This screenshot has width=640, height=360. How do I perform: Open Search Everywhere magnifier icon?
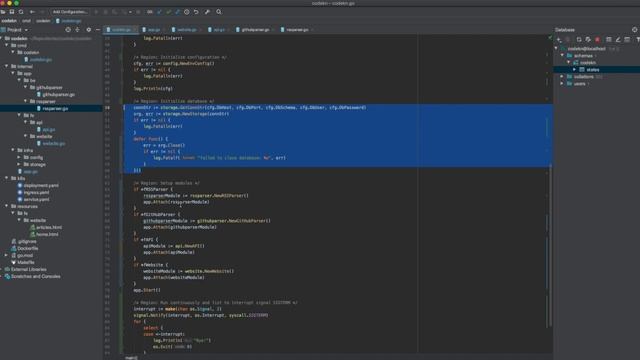219,12
